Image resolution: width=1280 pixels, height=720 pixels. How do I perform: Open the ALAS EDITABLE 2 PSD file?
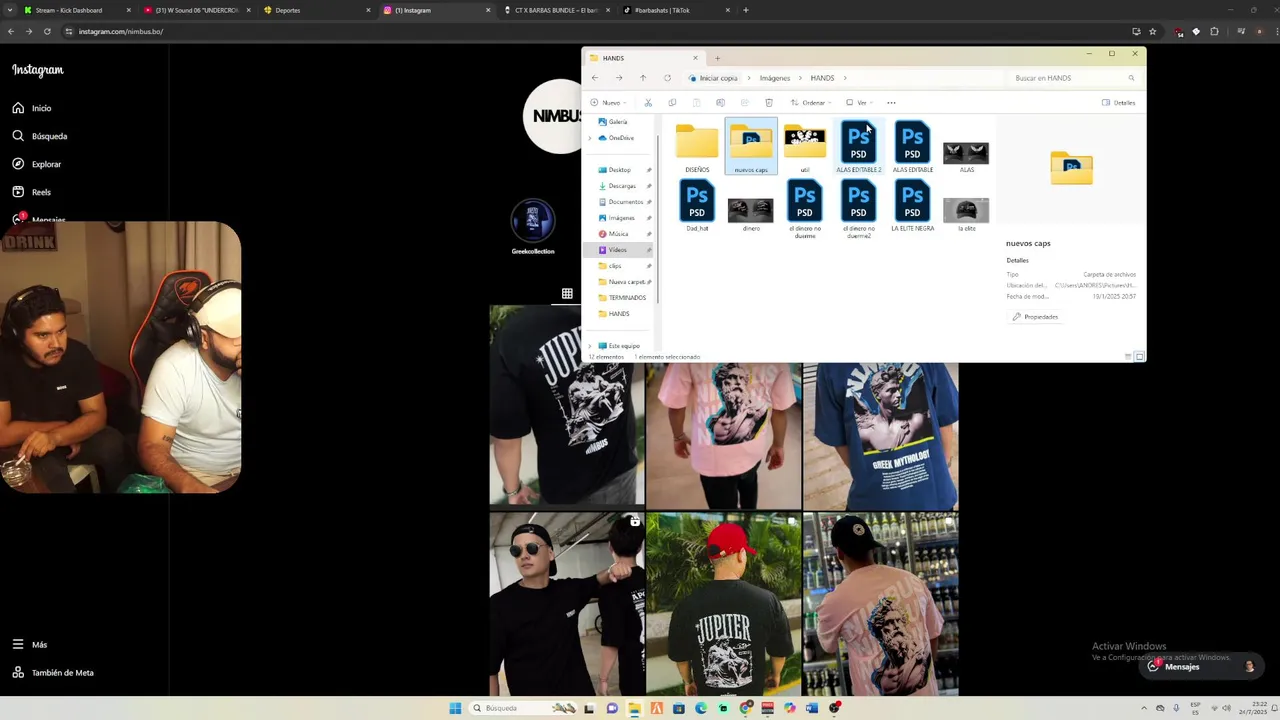pyautogui.click(x=858, y=146)
